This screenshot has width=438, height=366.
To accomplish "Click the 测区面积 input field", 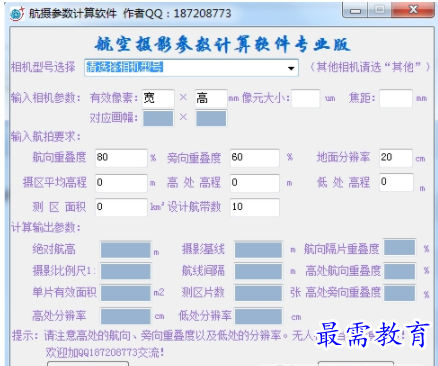I will point(121,207).
